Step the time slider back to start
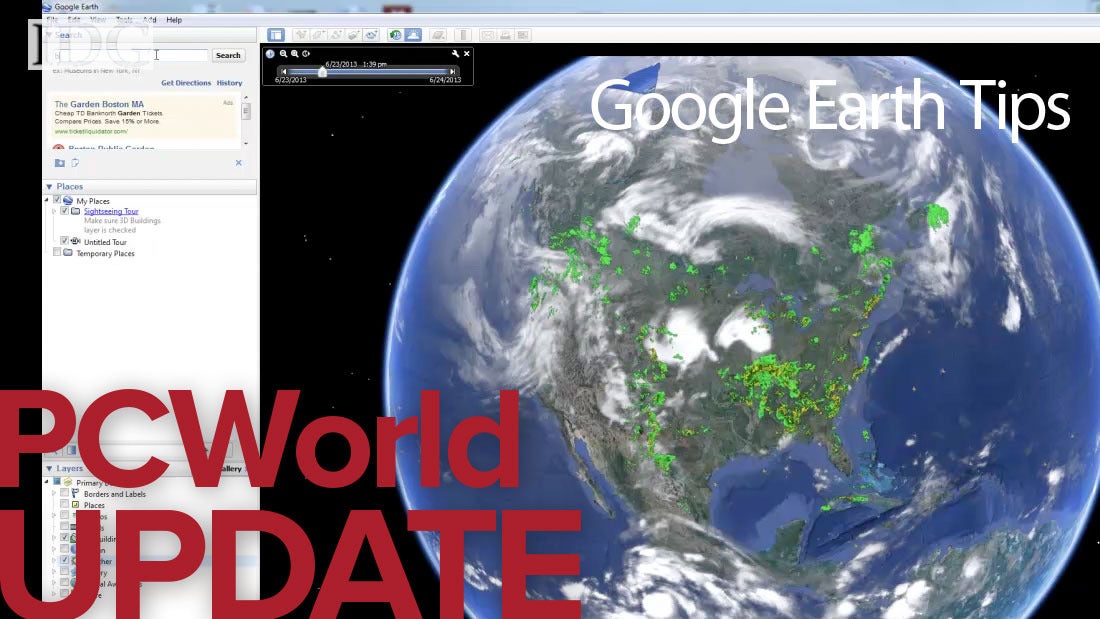This screenshot has width=1100, height=619. 283,72
